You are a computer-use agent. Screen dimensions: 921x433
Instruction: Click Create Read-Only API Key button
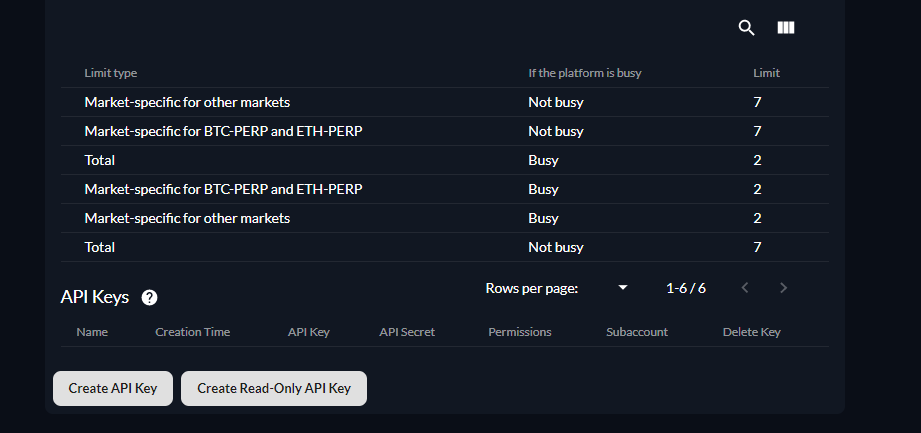point(274,388)
